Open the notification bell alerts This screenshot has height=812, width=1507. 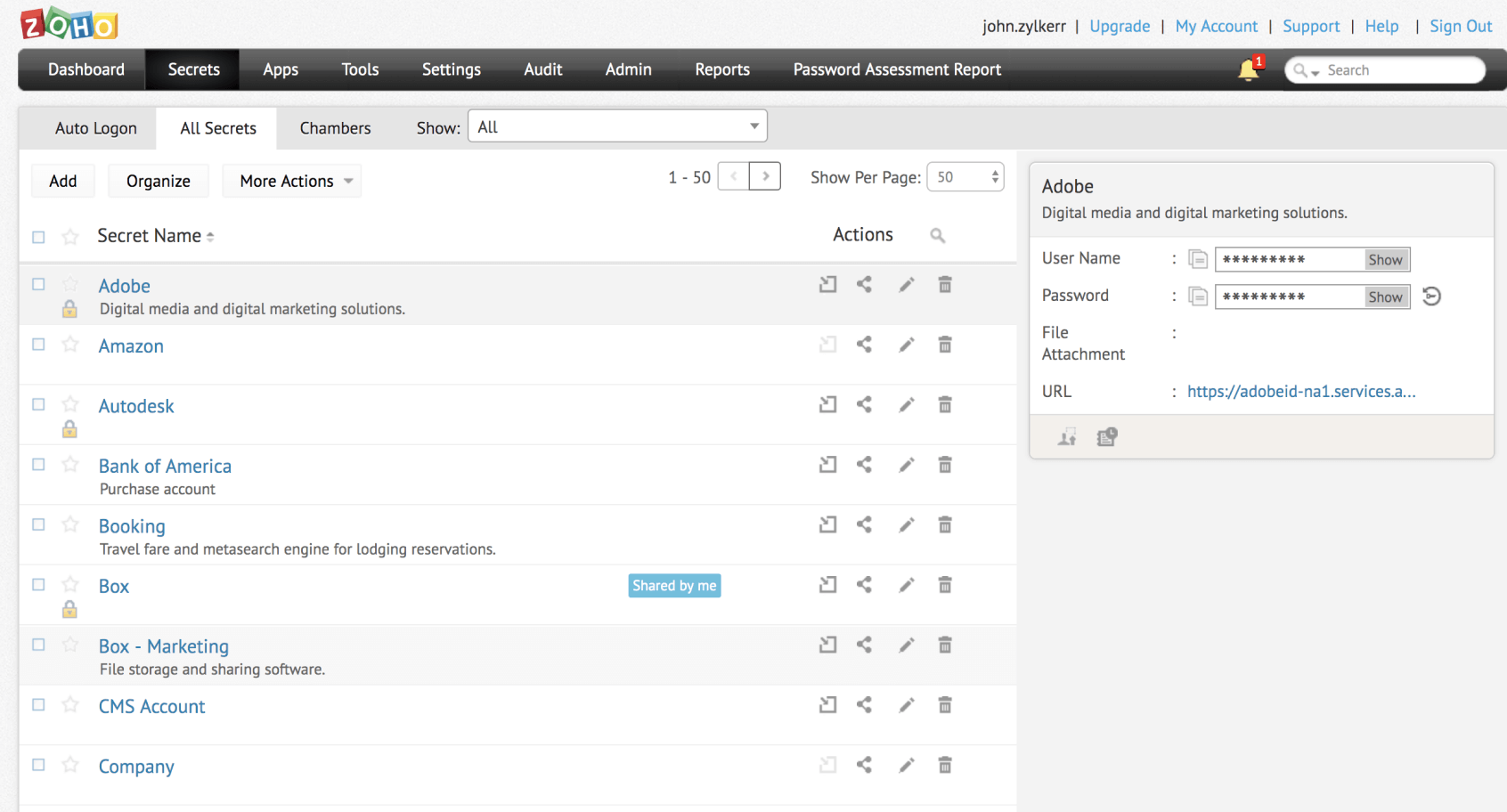coord(1249,69)
